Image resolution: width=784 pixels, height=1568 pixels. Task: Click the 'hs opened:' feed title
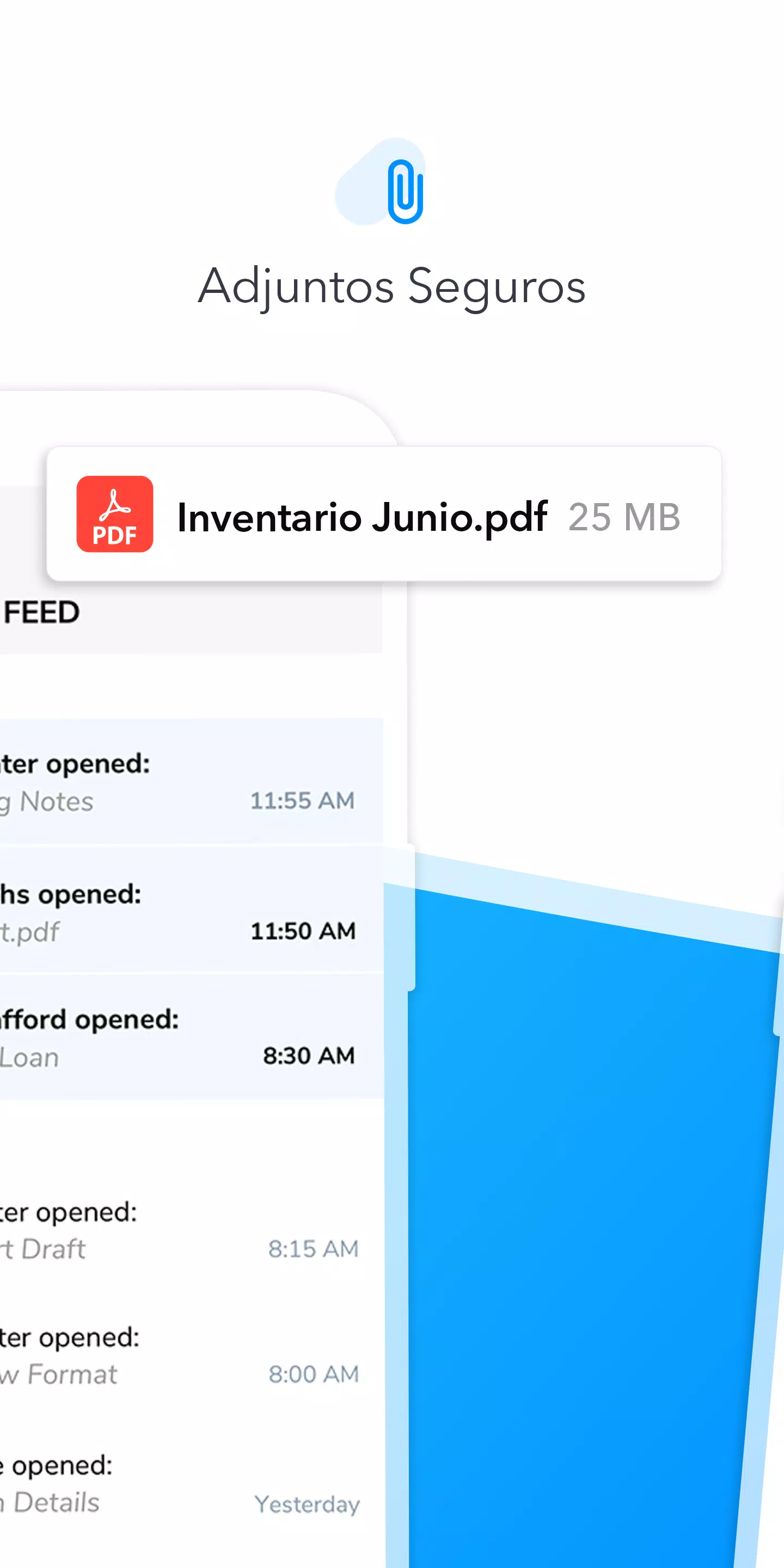70,895
